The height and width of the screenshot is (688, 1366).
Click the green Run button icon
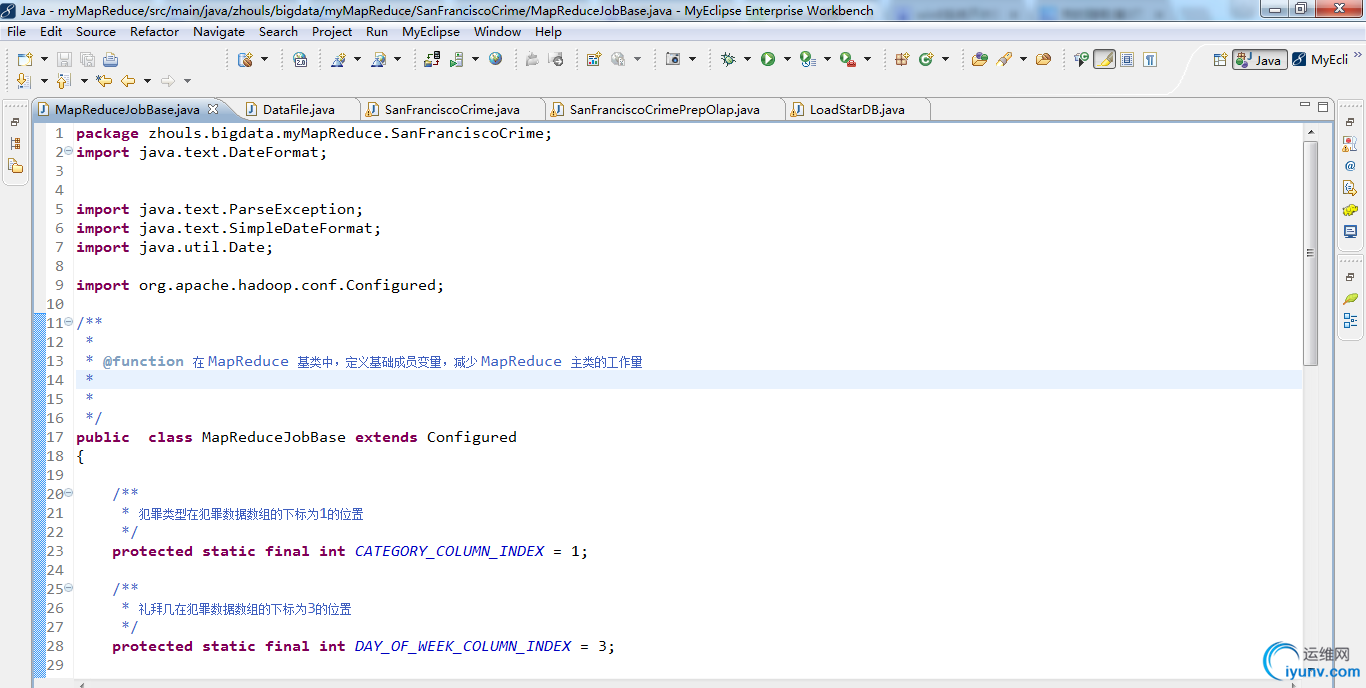coord(768,60)
